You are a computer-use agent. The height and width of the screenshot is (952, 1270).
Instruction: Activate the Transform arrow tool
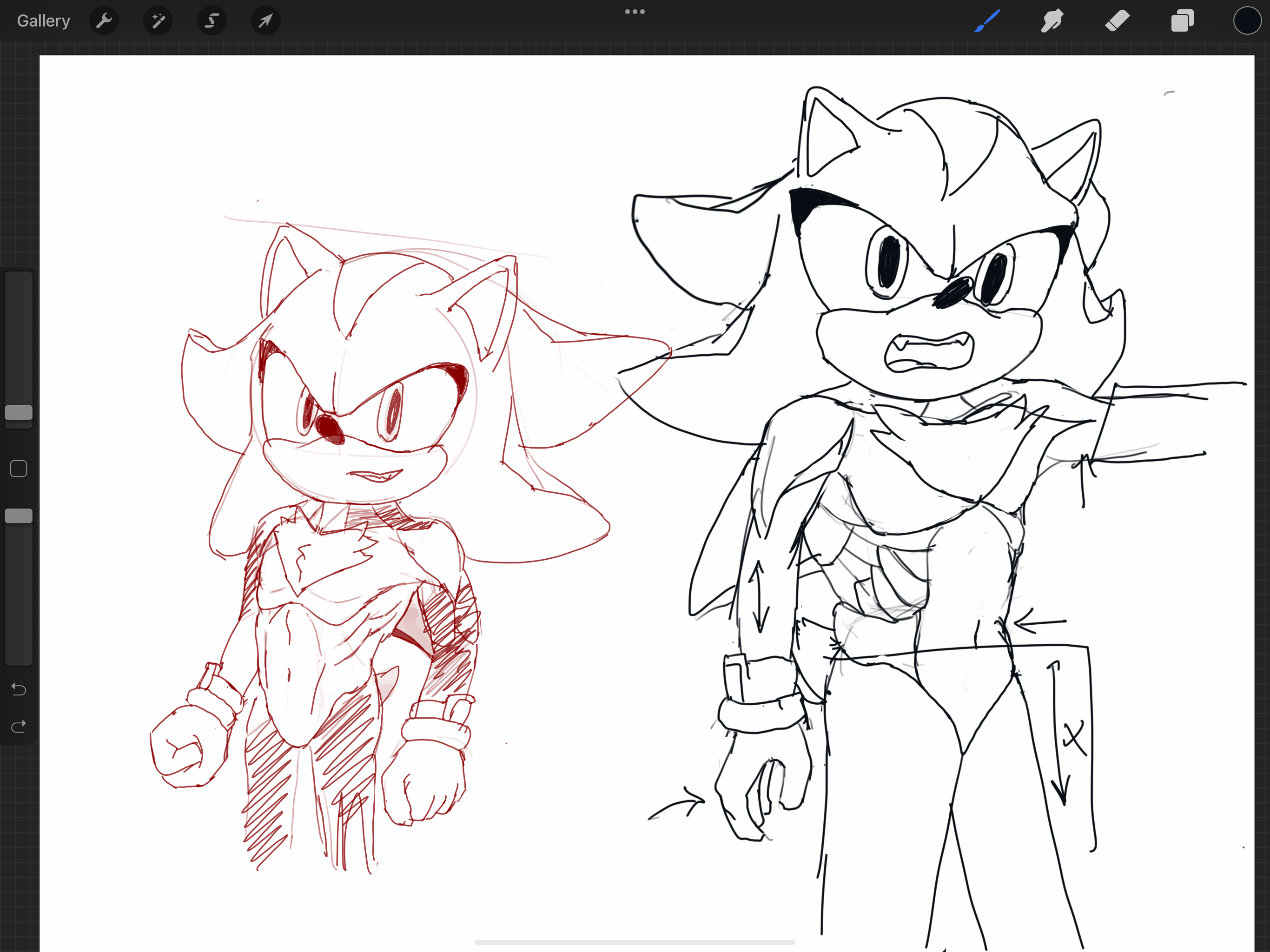pos(265,21)
